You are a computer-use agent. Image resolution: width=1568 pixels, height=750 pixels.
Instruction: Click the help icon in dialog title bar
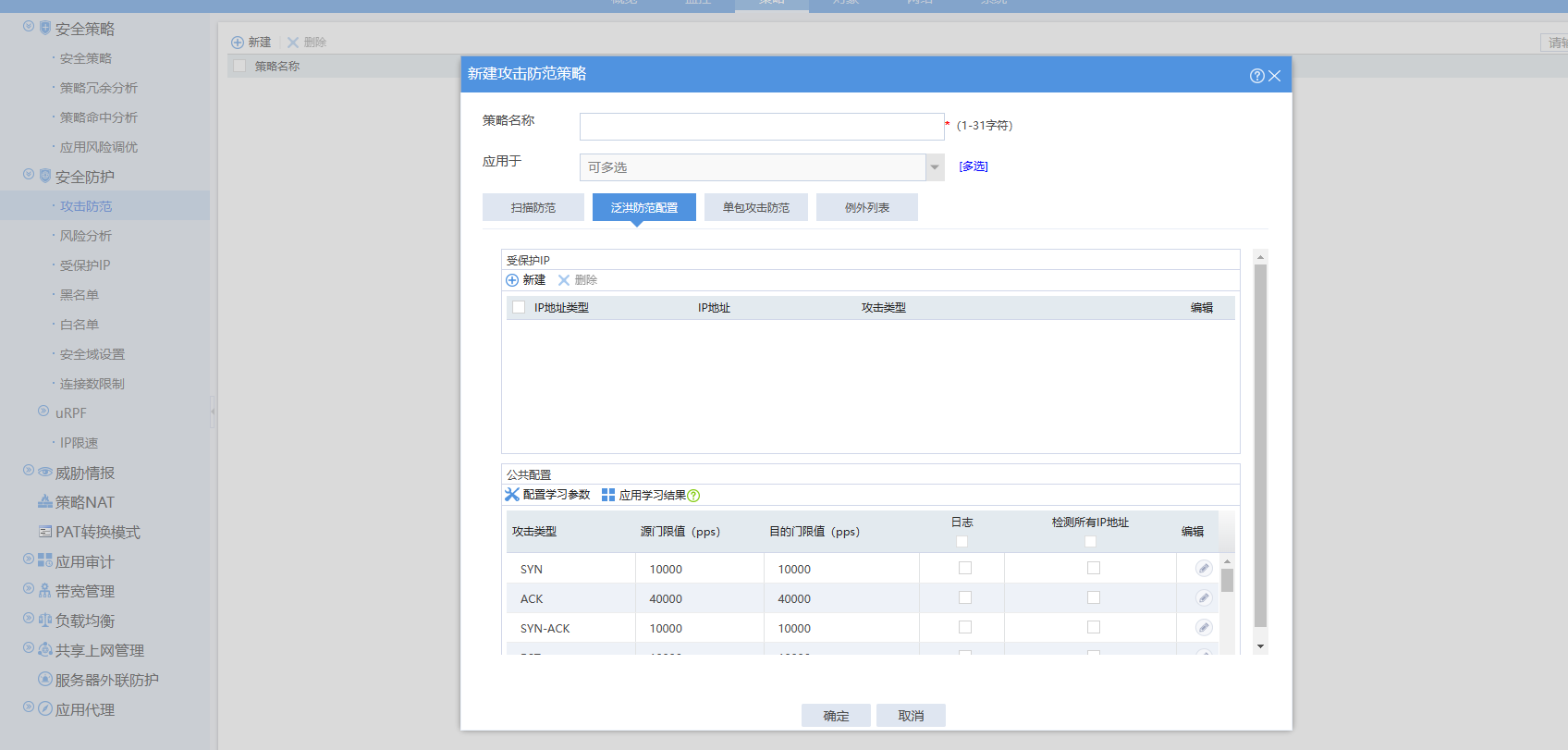[1256, 76]
